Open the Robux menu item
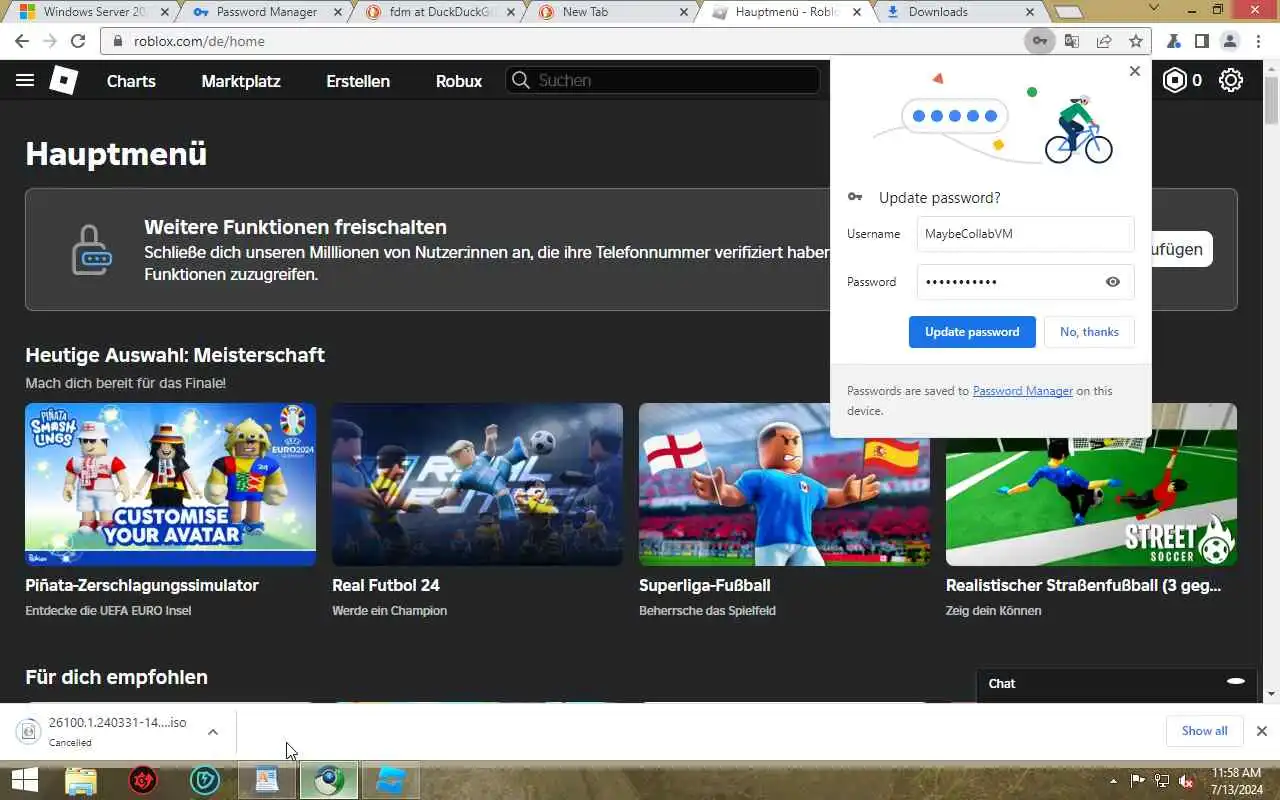This screenshot has width=1280, height=800. pos(459,81)
